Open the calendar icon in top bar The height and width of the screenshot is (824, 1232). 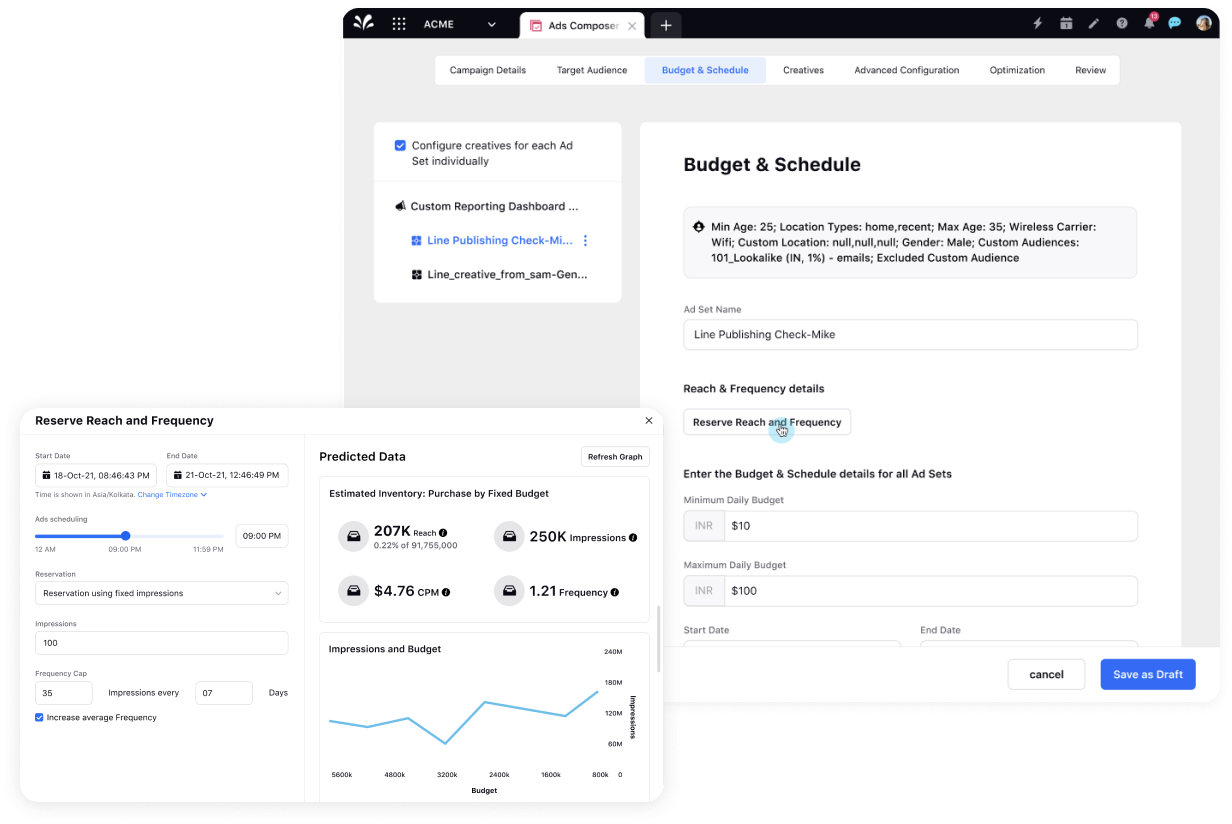[1066, 23]
